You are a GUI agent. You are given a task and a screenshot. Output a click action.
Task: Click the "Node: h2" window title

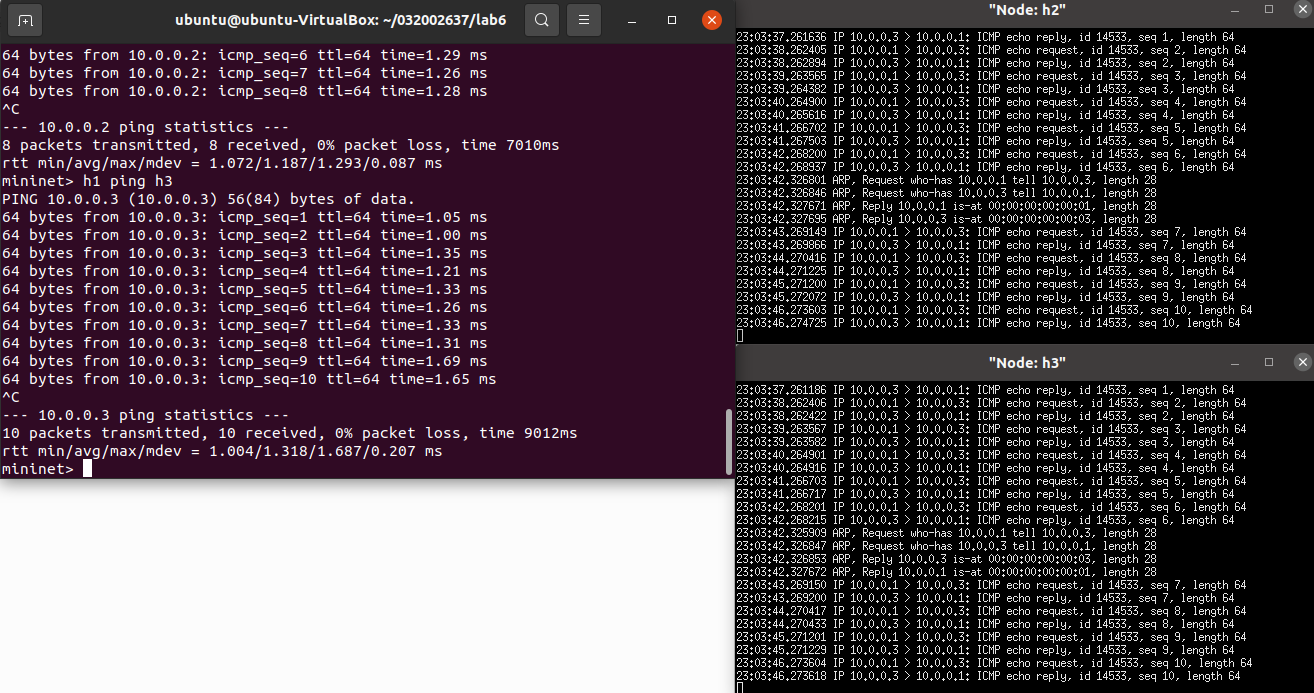point(1026,9)
